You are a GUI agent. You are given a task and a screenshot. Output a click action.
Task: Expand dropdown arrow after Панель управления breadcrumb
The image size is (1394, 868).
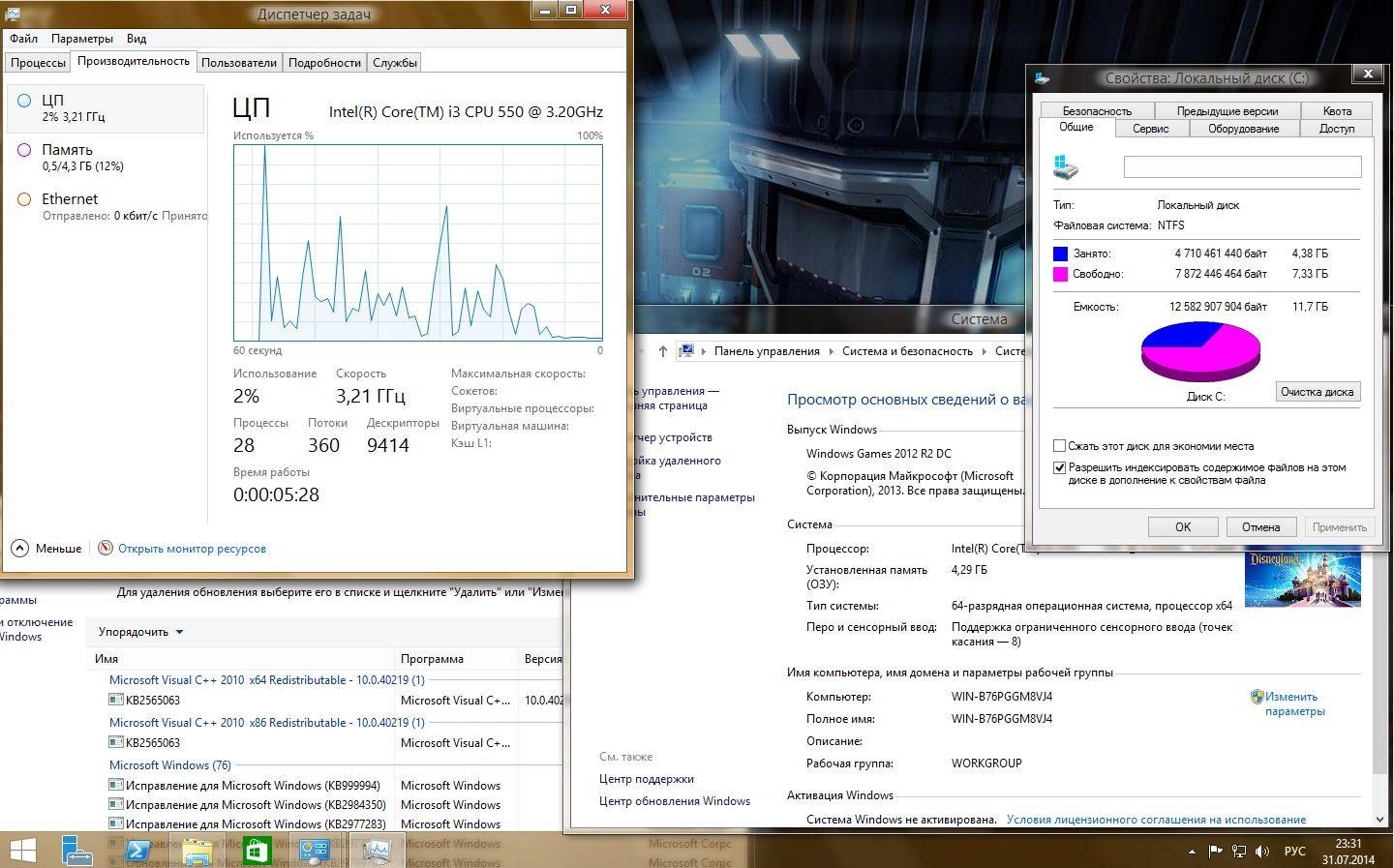(832, 351)
